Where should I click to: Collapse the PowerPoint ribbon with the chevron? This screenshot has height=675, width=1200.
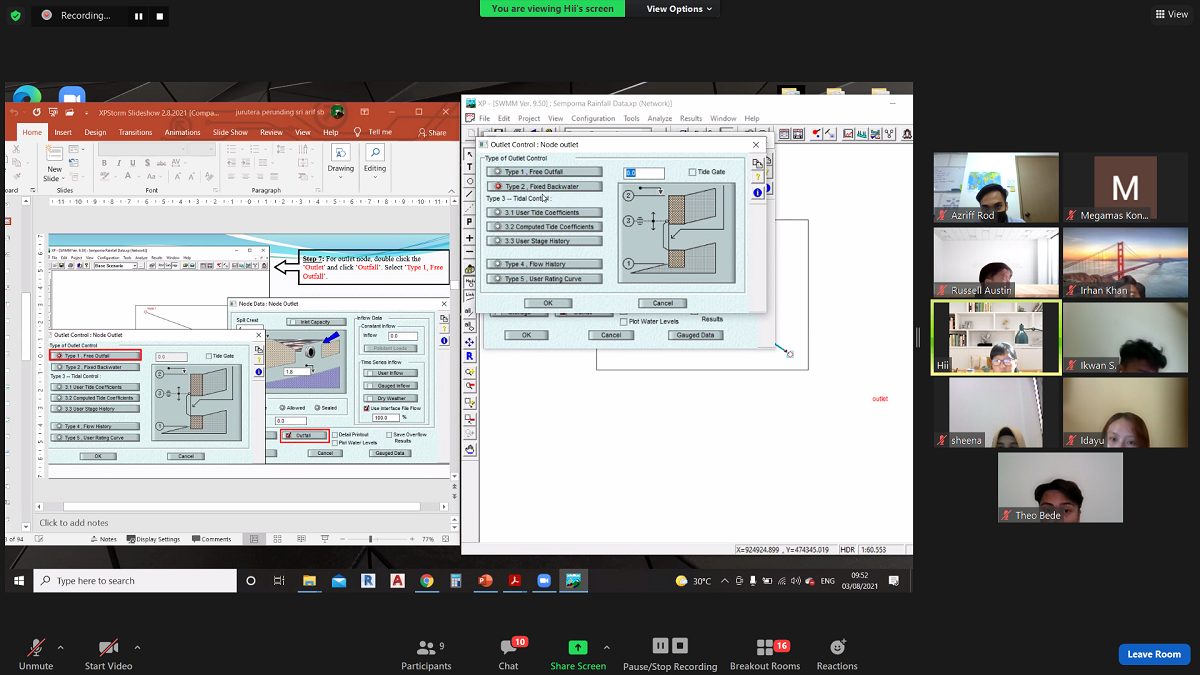click(452, 192)
